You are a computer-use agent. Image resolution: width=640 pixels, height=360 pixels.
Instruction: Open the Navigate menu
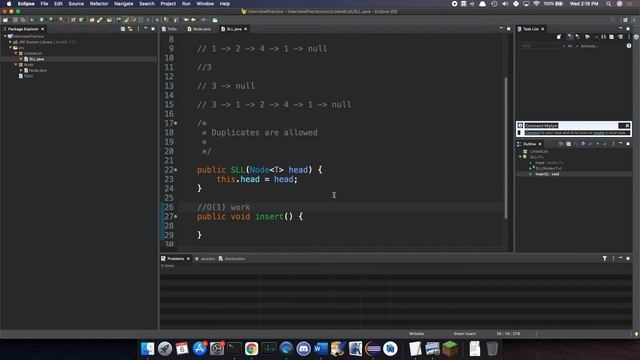pos(123,4)
